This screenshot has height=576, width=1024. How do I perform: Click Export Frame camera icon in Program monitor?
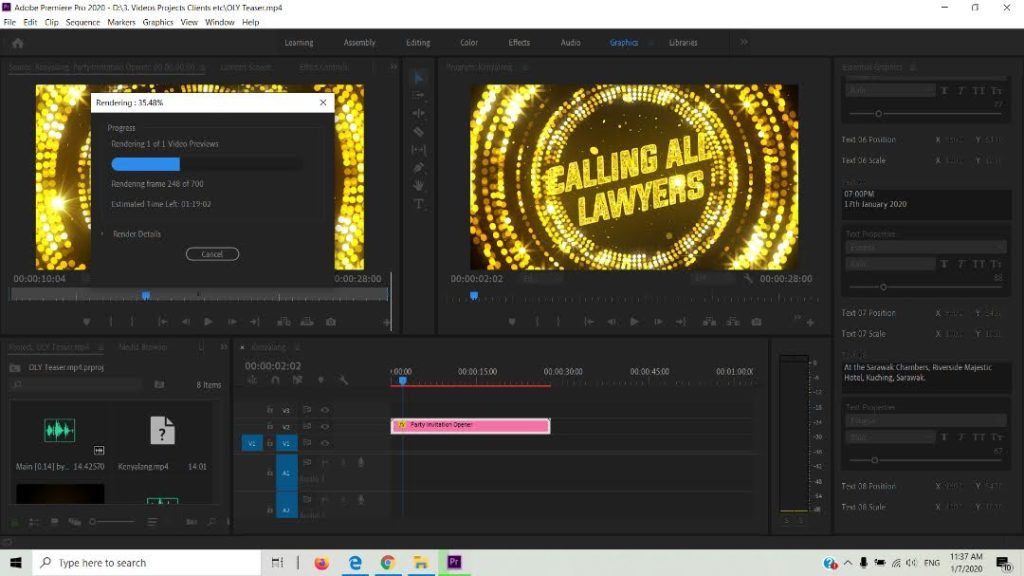coord(757,322)
